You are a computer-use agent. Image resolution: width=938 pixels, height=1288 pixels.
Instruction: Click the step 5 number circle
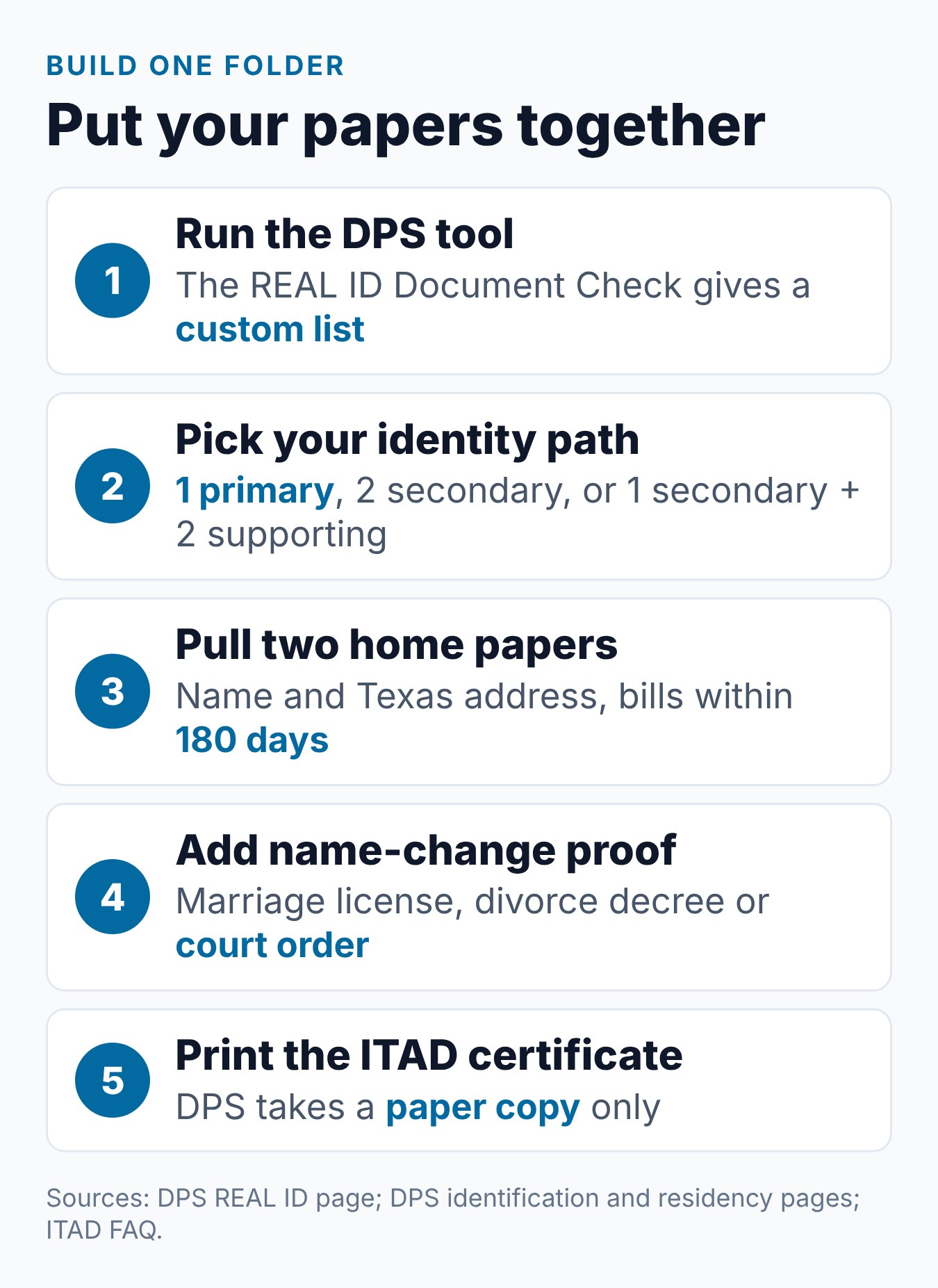click(x=113, y=1080)
